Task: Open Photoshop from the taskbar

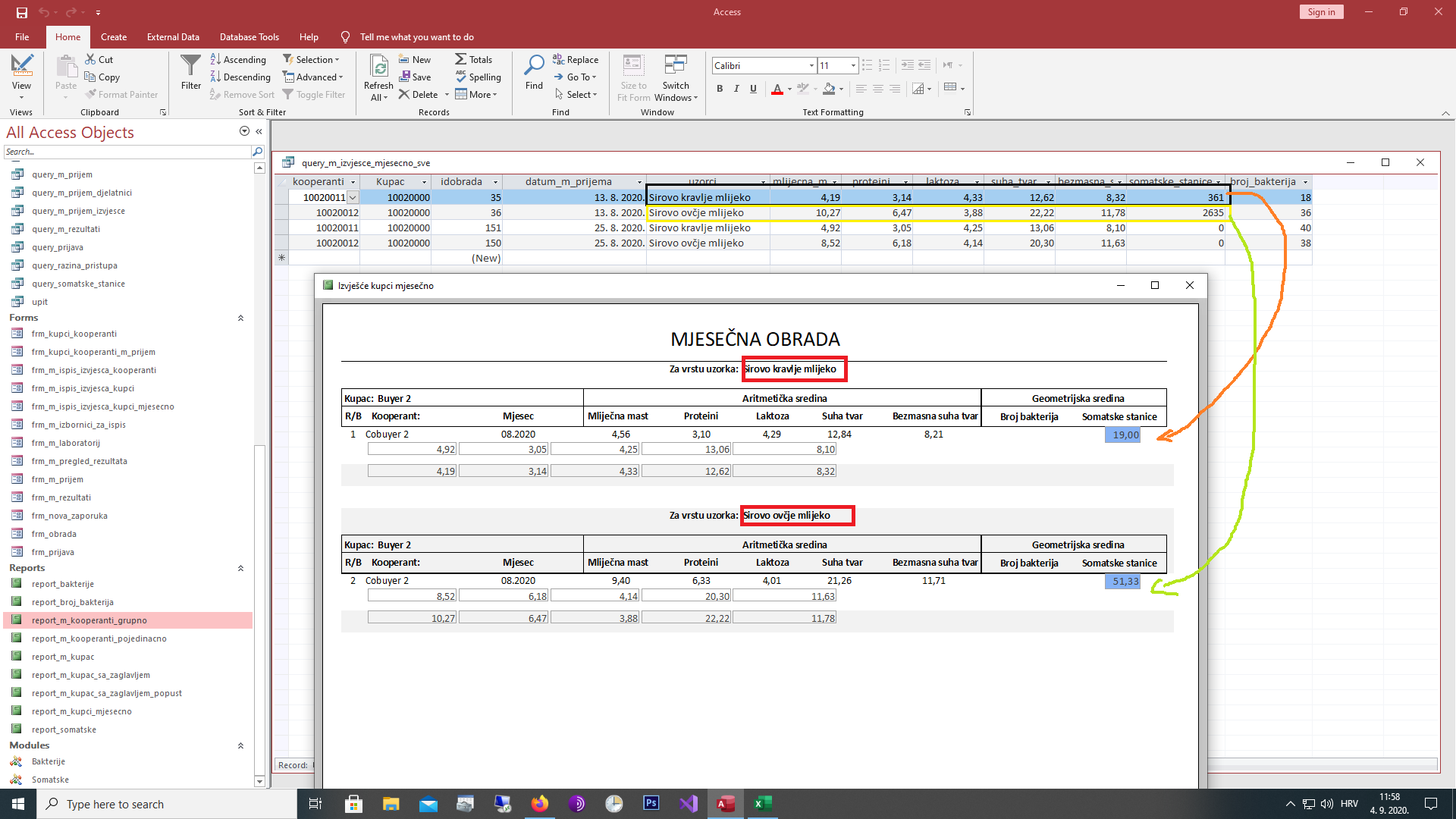Action: coord(651,804)
